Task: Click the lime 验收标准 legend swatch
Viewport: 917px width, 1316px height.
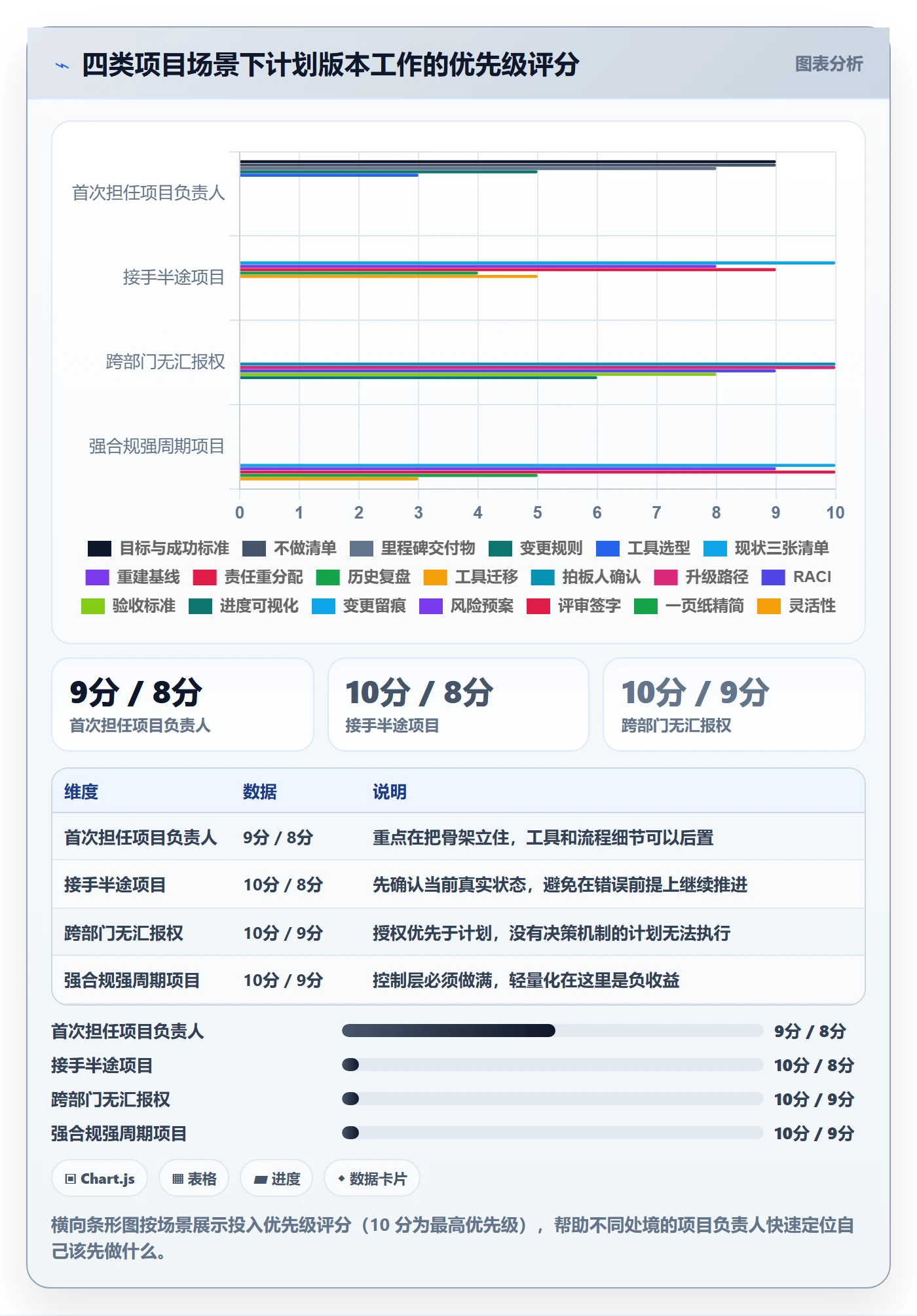Action: (x=93, y=606)
